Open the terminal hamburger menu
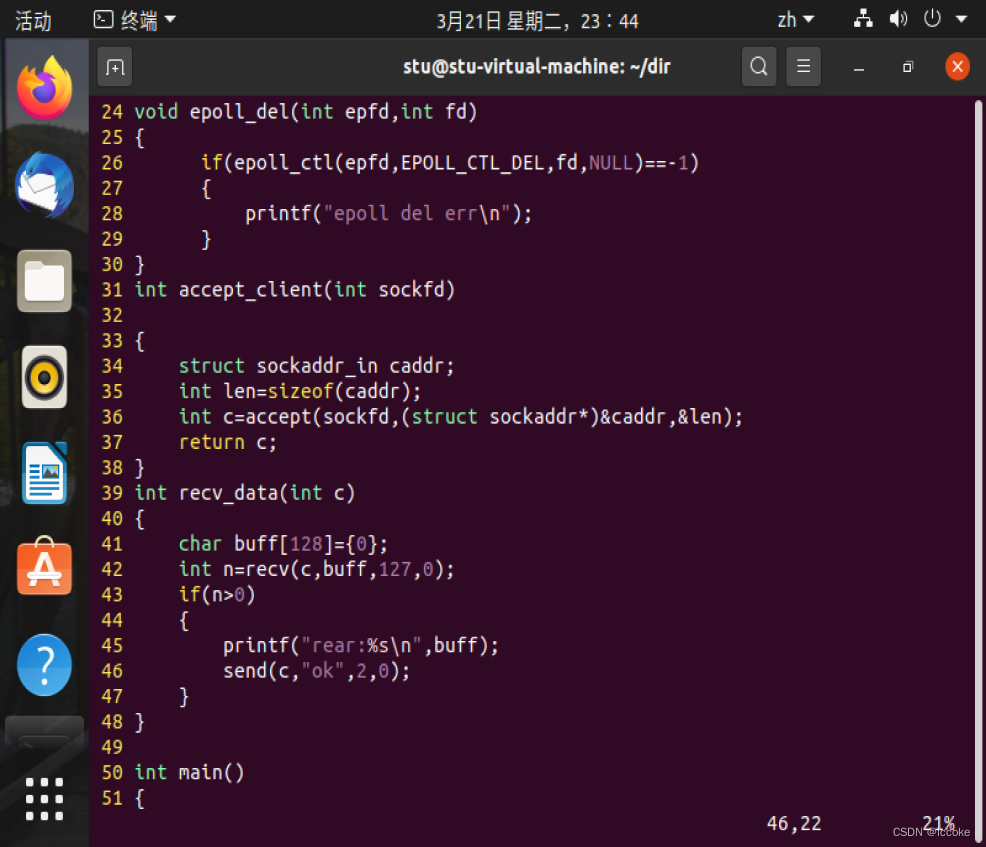The width and height of the screenshot is (986, 847). [803, 66]
